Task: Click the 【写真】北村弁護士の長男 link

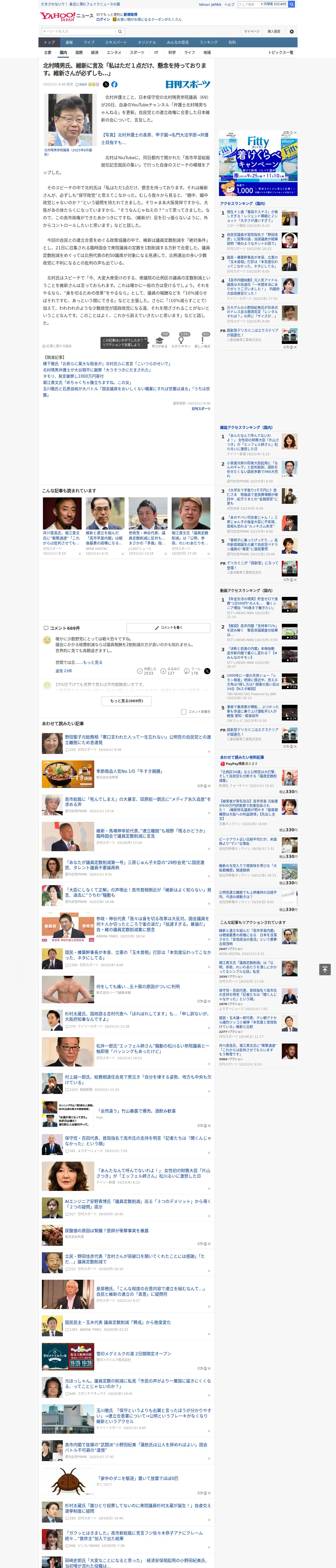Action: 154,139
